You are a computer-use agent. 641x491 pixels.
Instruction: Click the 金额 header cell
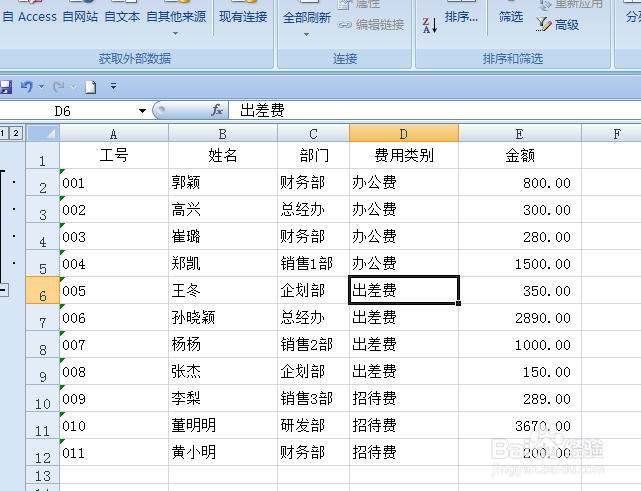(520, 155)
